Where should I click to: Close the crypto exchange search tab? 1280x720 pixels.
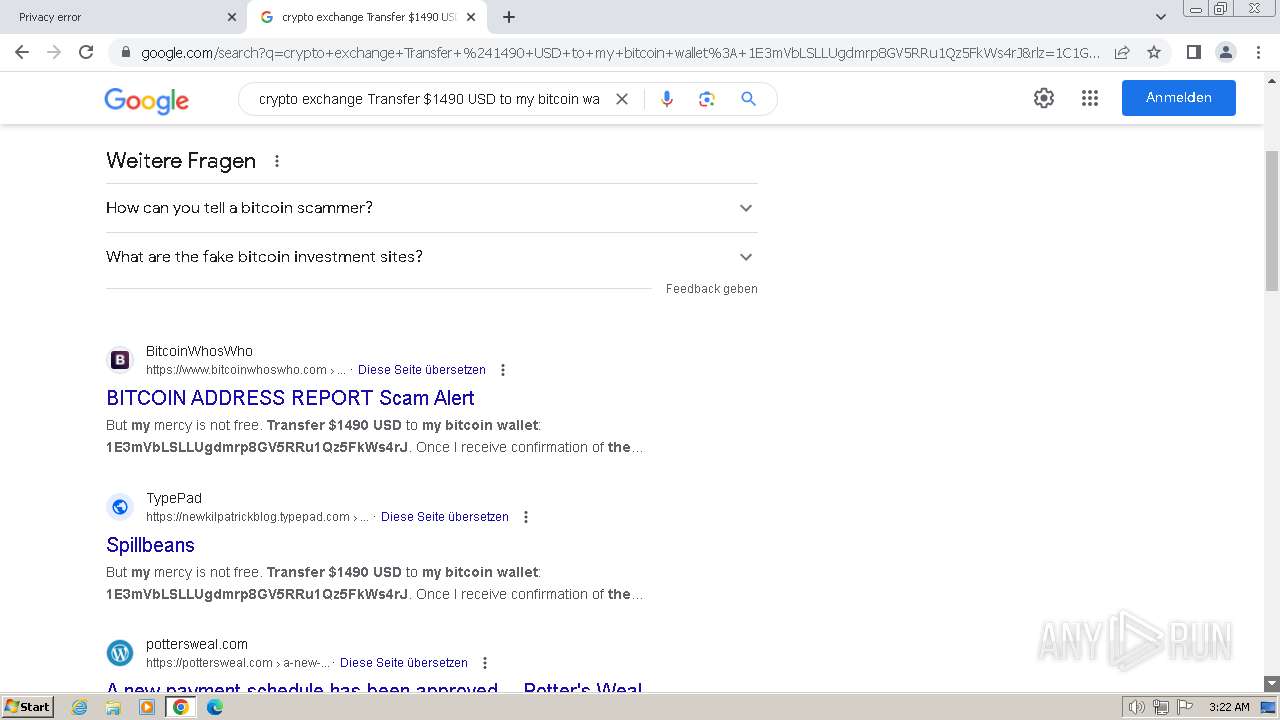tap(471, 17)
